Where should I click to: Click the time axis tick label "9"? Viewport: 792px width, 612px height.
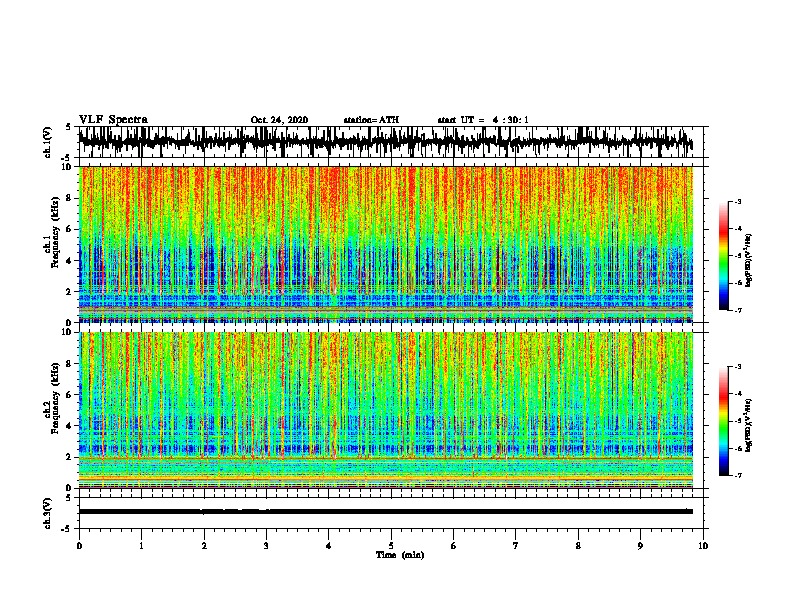pyautogui.click(x=640, y=546)
